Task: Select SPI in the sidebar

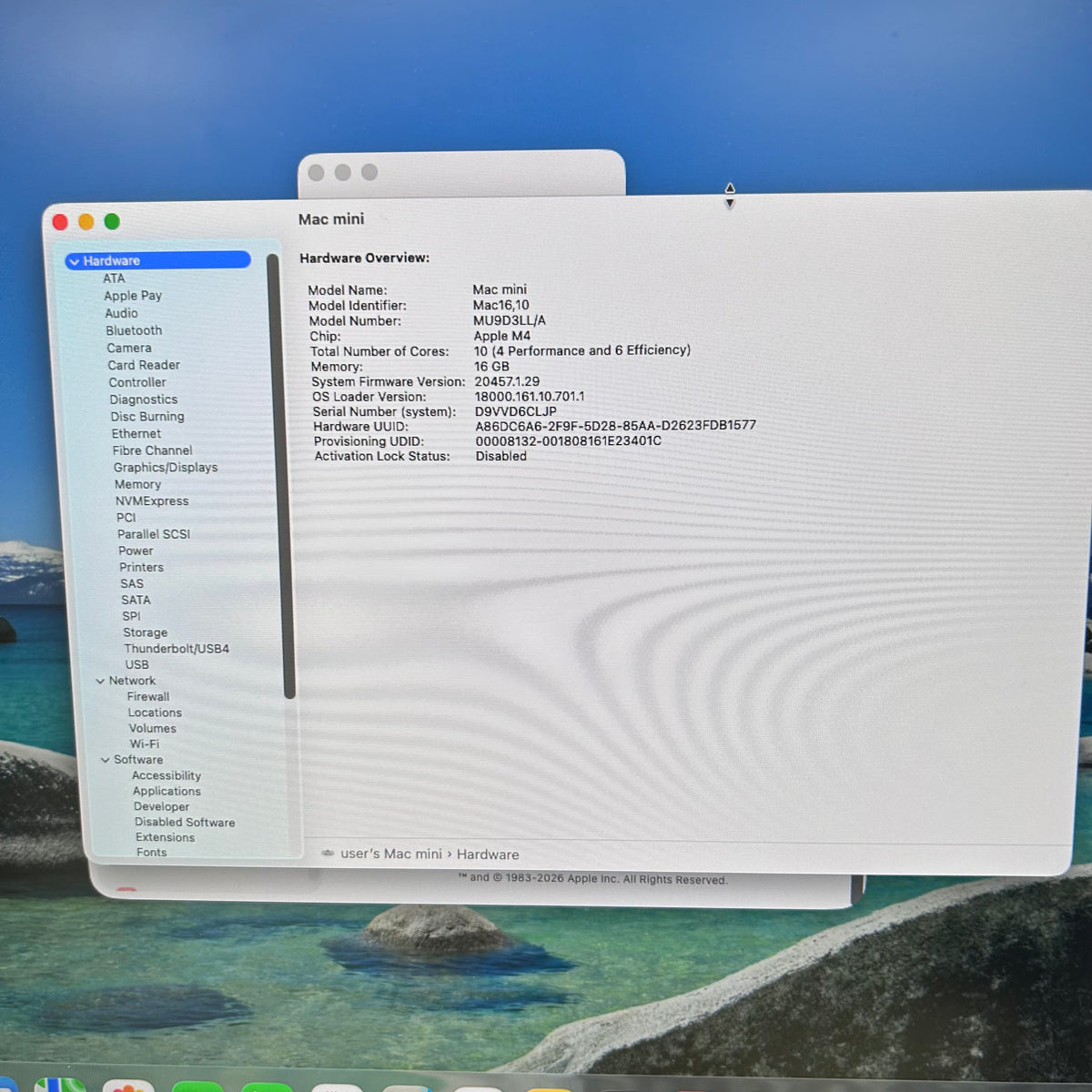Action: (131, 616)
